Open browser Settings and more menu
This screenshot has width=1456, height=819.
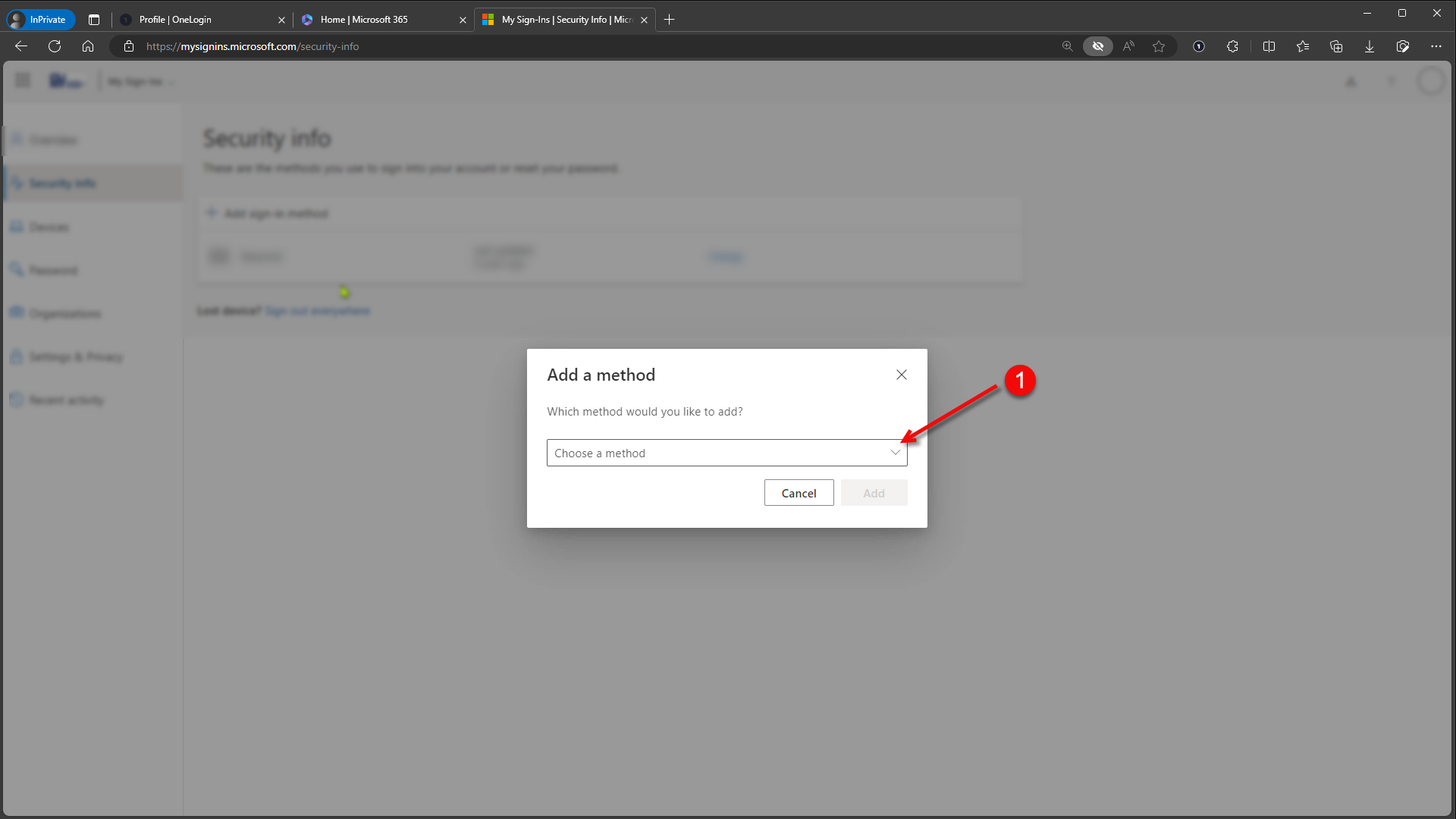point(1436,46)
